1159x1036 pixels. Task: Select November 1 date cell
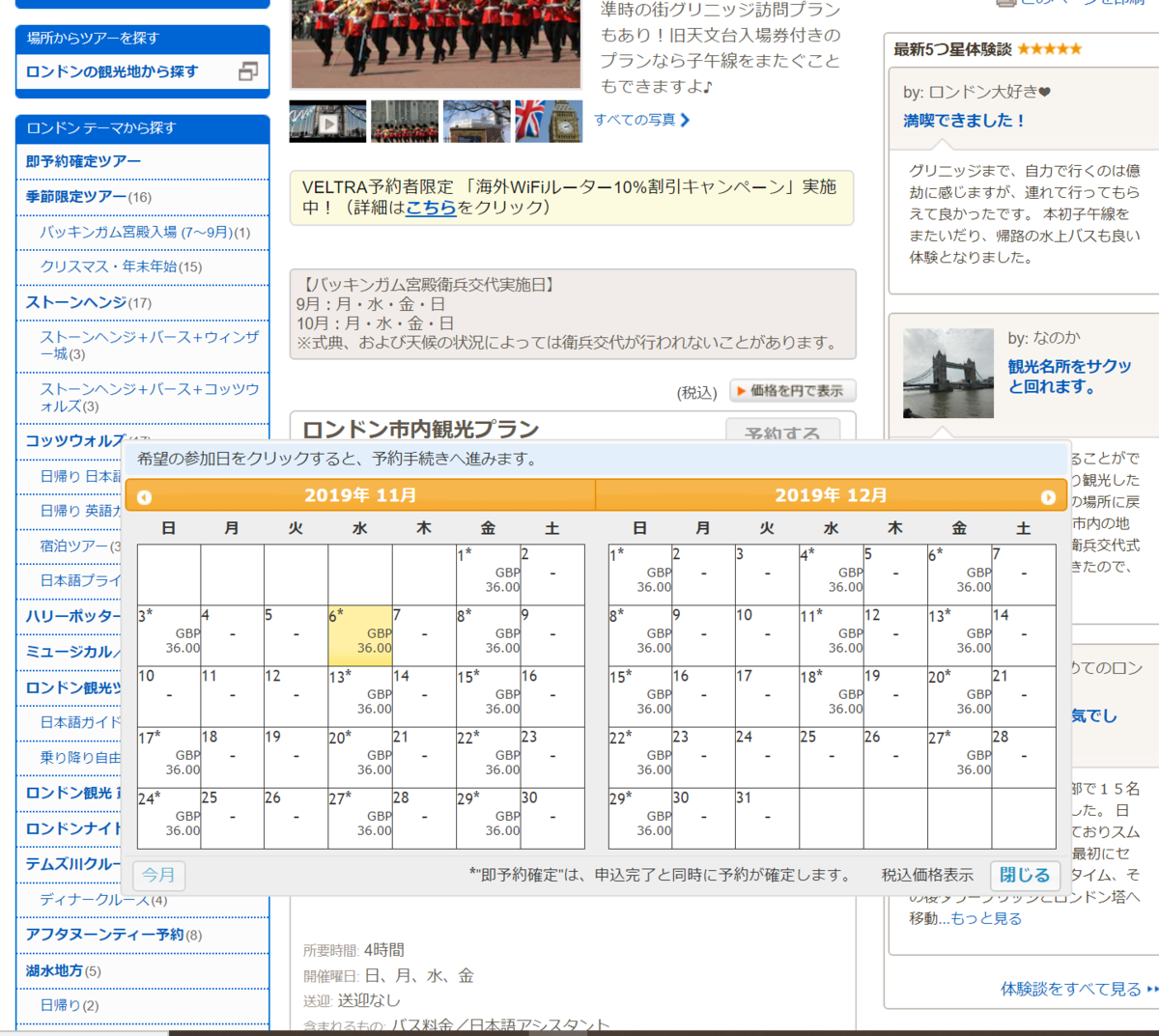point(488,574)
